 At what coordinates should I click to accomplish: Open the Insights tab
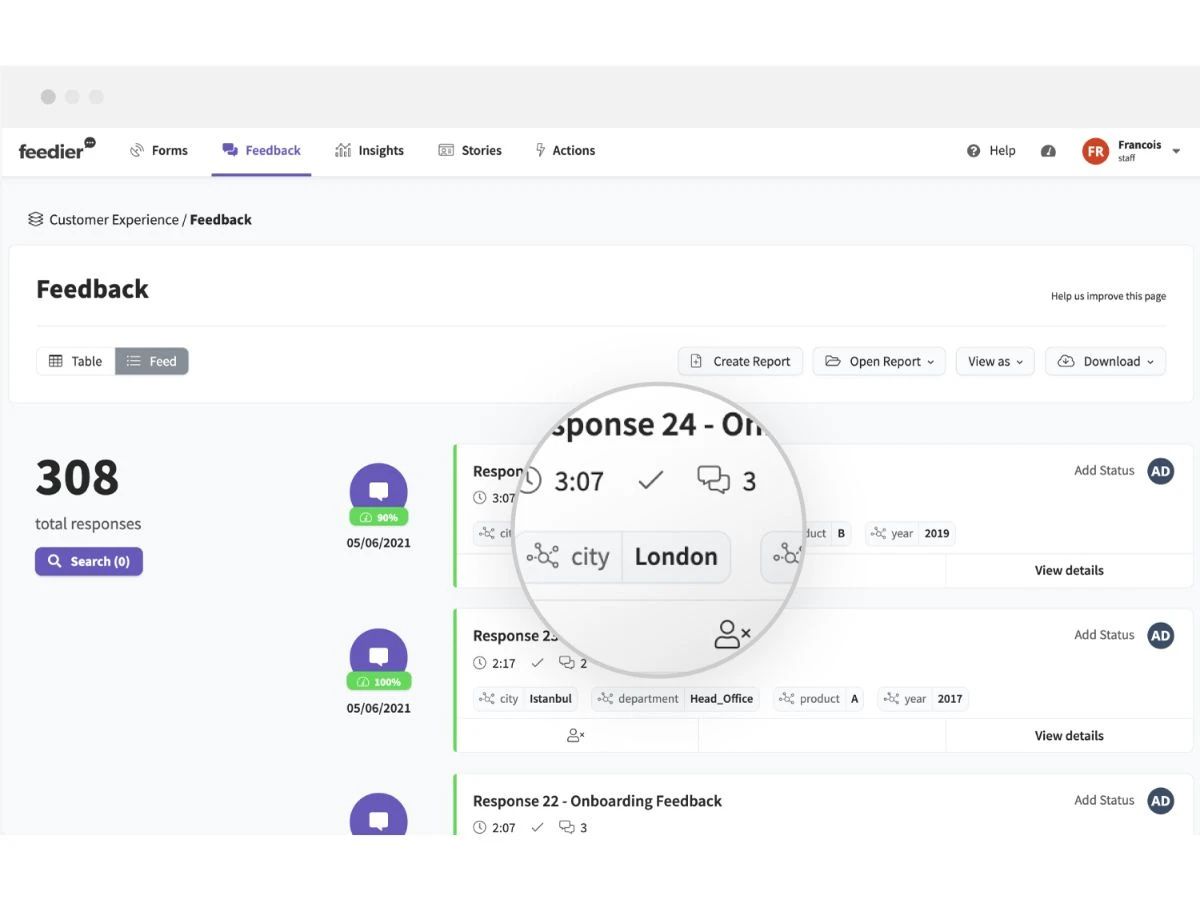[x=369, y=150]
